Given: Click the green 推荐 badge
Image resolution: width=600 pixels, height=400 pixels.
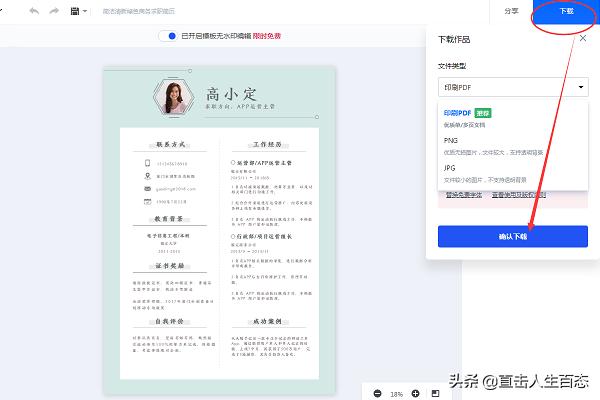Looking at the screenshot, I should coord(483,113).
